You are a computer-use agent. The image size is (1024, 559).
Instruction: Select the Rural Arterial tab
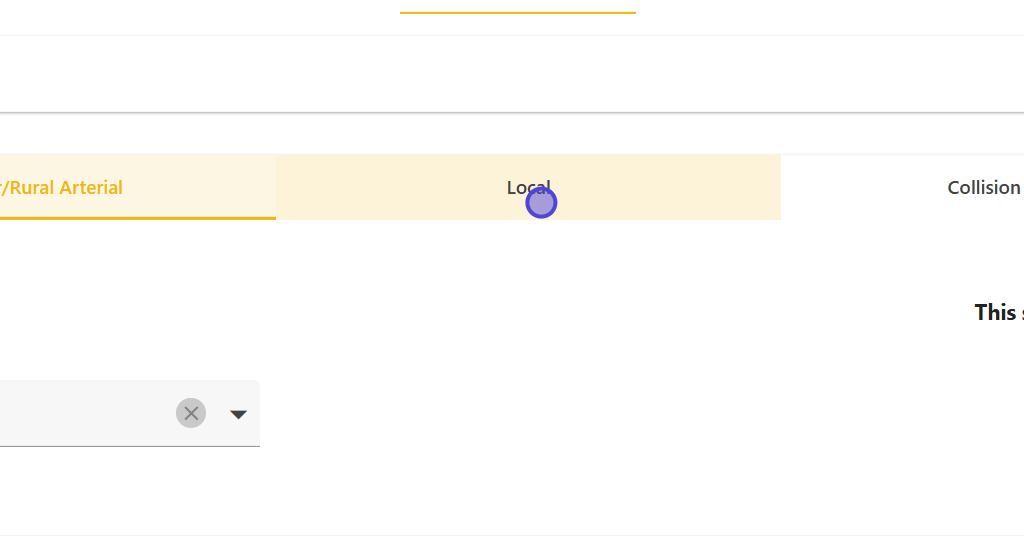[137, 188]
